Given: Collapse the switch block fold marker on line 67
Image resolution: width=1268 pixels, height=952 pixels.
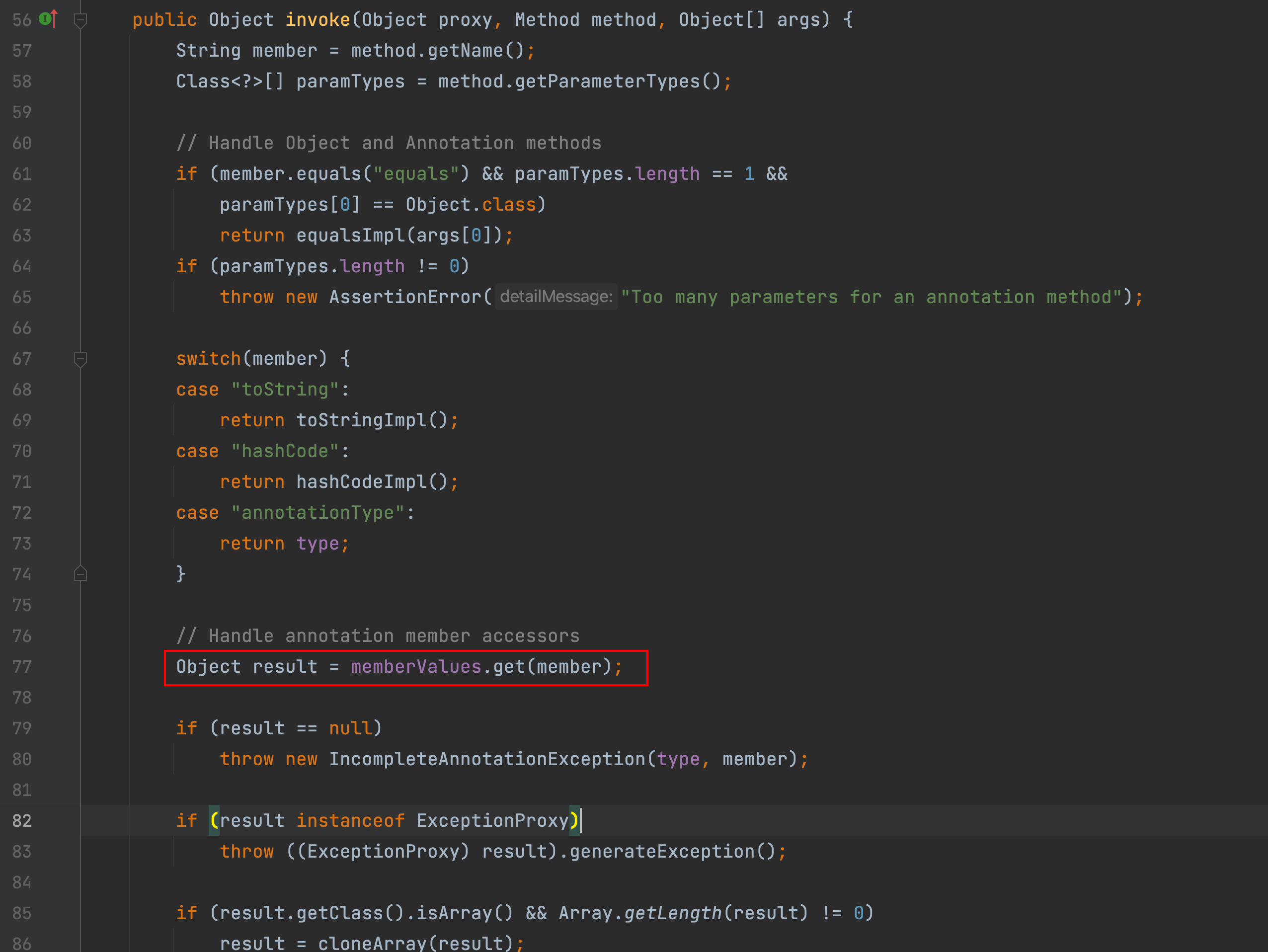Looking at the screenshot, I should tap(80, 359).
